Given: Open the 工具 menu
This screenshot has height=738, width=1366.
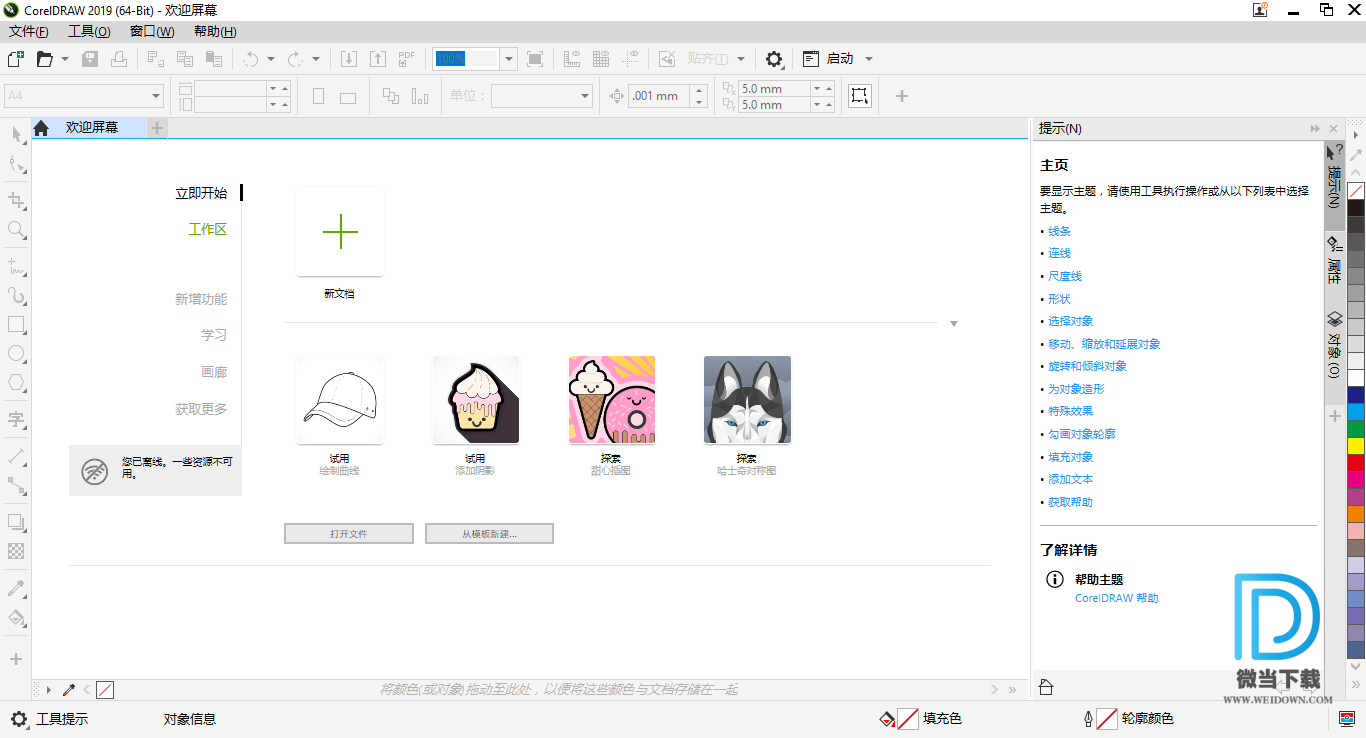Looking at the screenshot, I should point(89,31).
